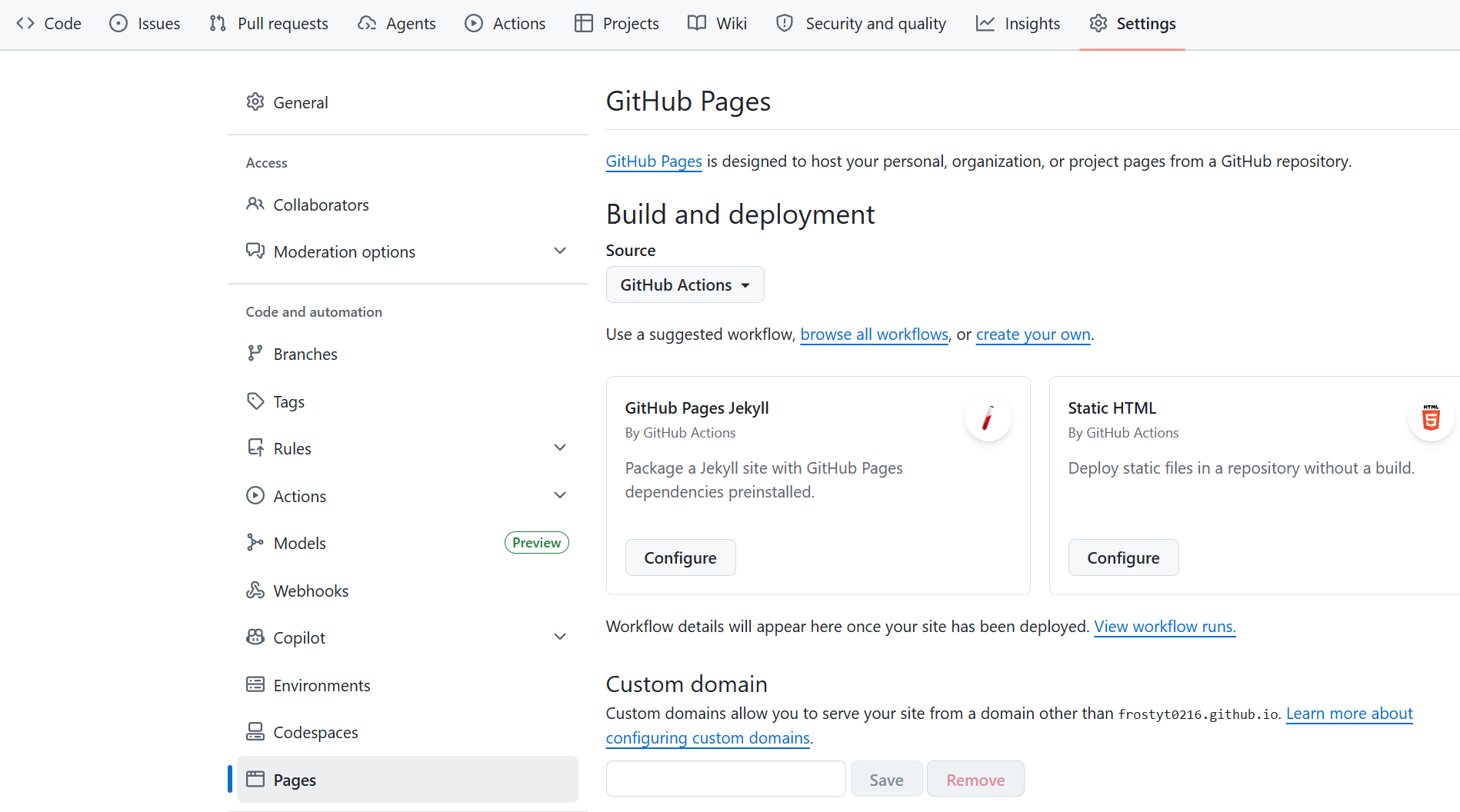1460x812 pixels.
Task: Click the Pages browser icon in sidebar
Action: (x=255, y=779)
